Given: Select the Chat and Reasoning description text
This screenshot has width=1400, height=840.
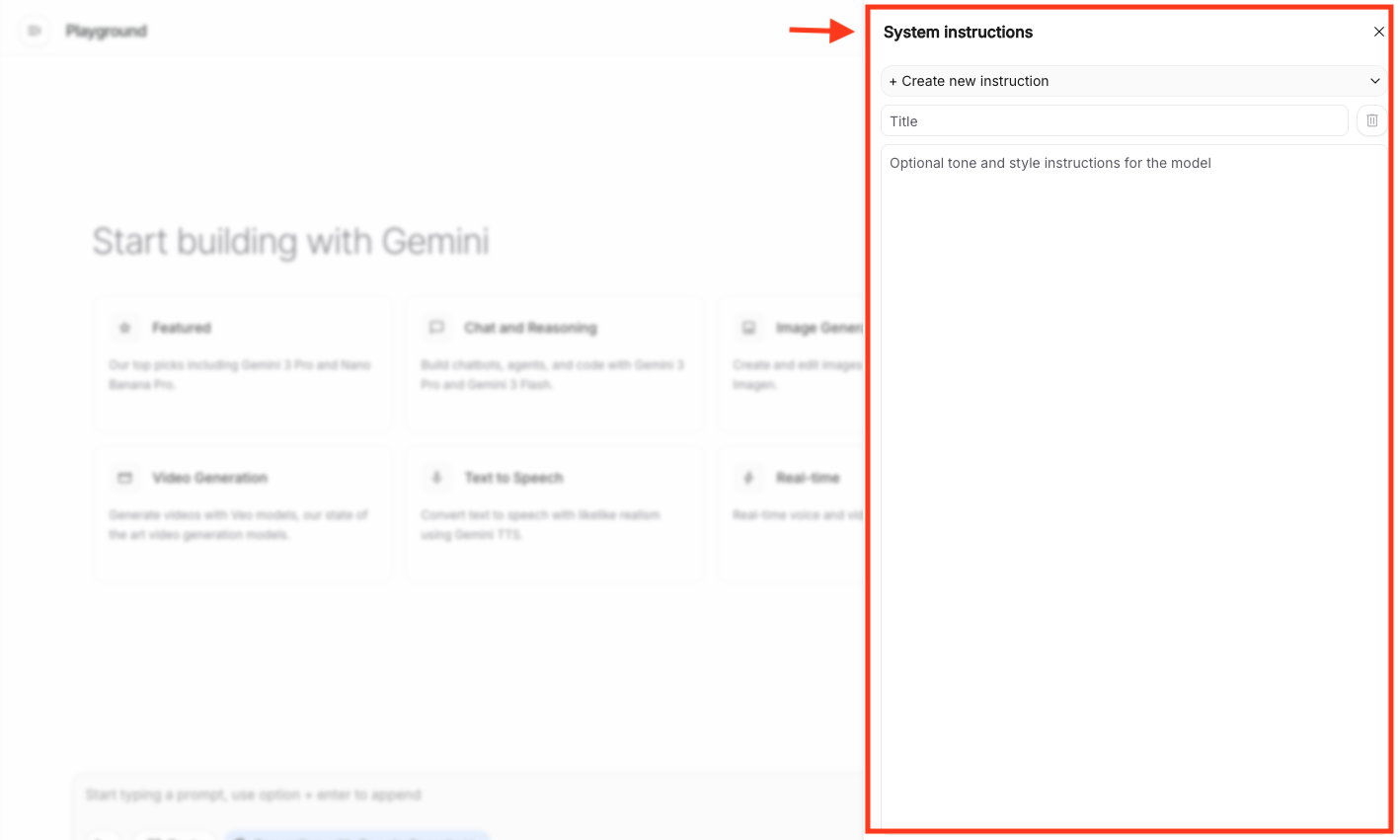Looking at the screenshot, I should 552,374.
